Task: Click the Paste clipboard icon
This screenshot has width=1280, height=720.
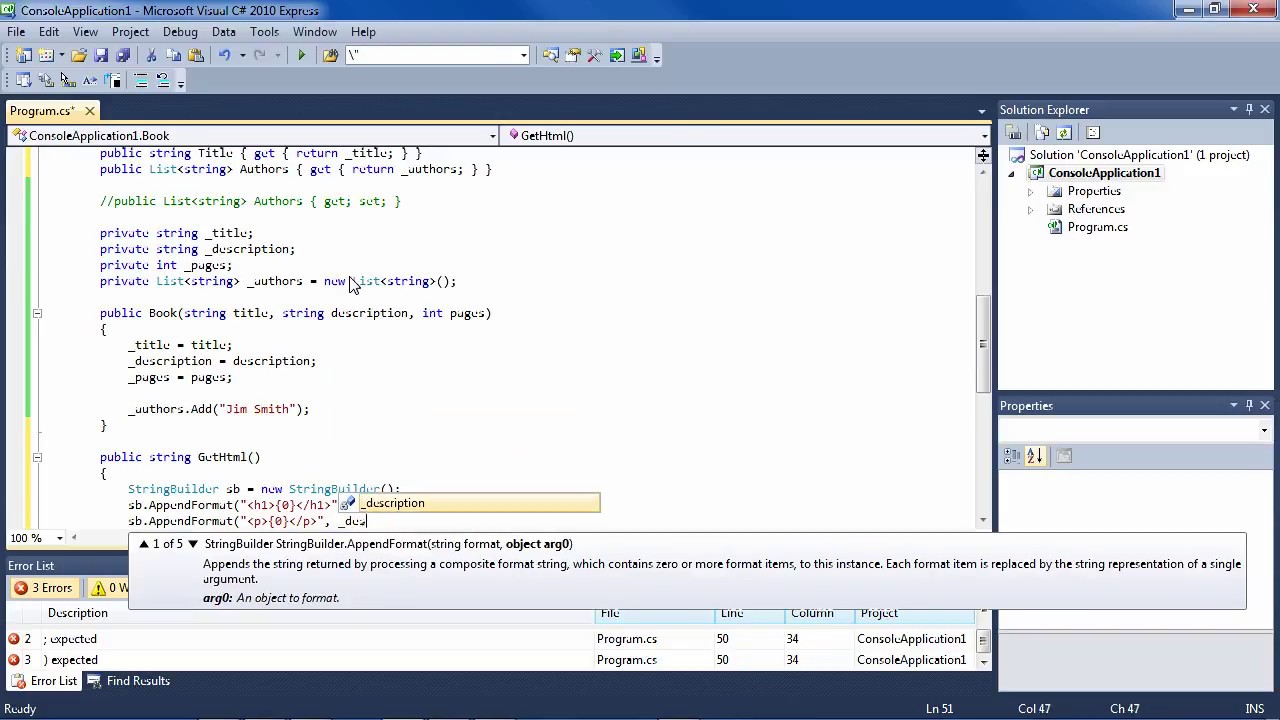Action: click(196, 55)
